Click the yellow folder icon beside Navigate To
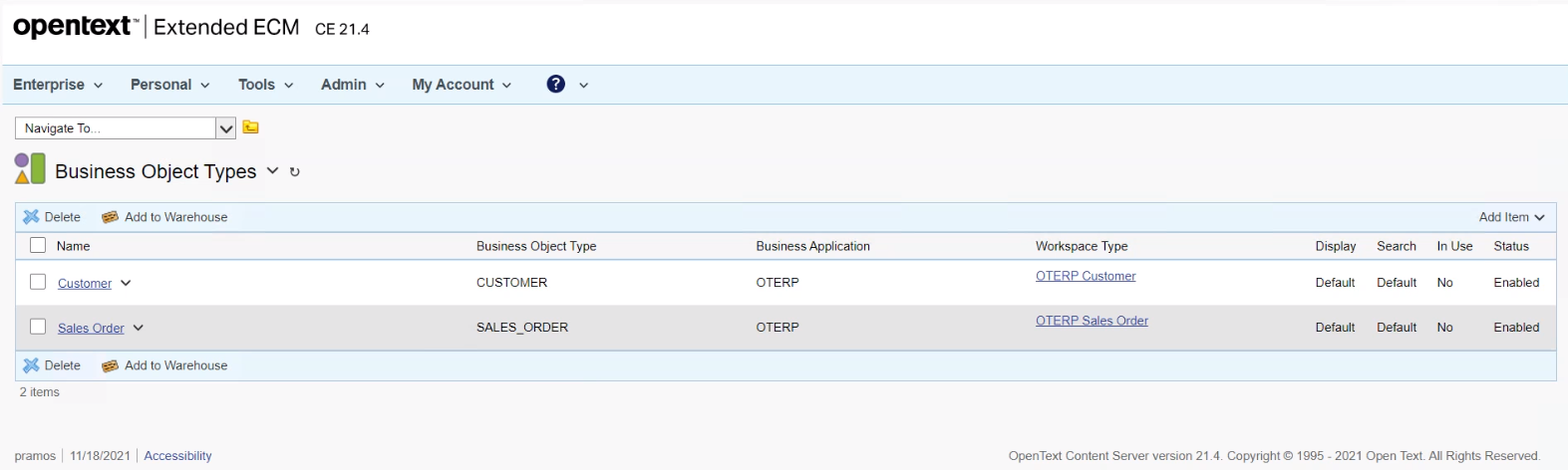The image size is (1568, 470). (251, 127)
